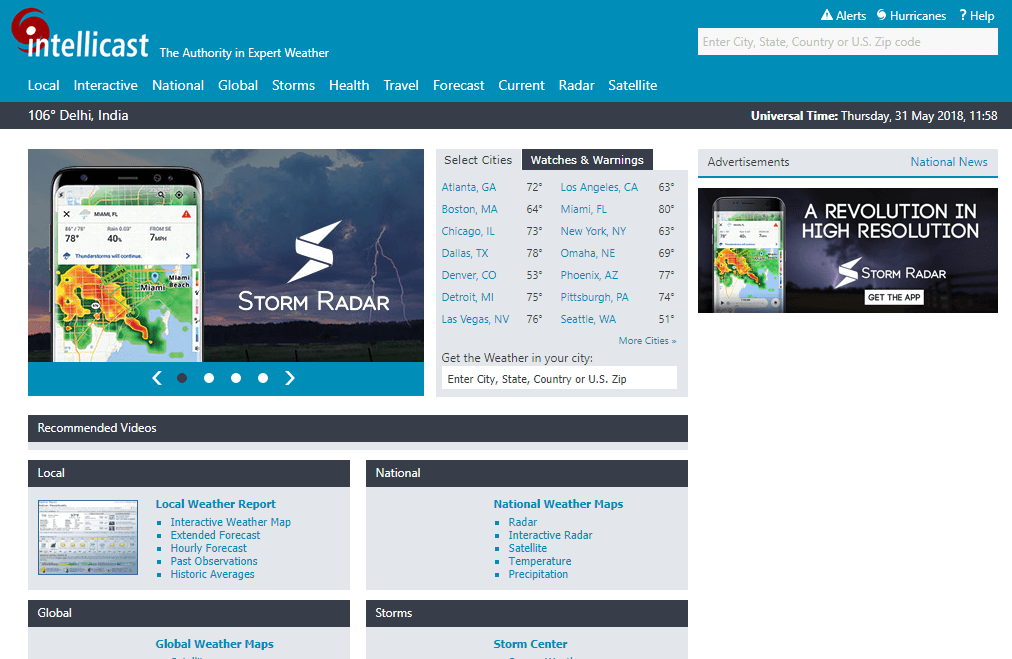Open the Help question mark link
1012x659 pixels.
pyautogui.click(x=976, y=15)
